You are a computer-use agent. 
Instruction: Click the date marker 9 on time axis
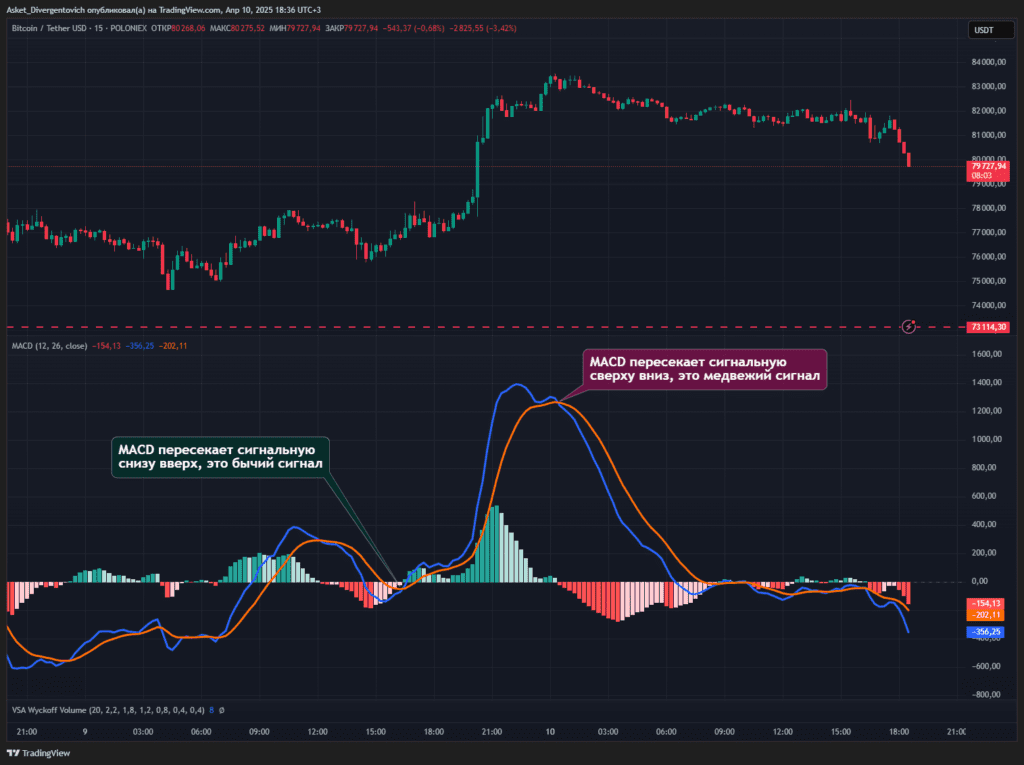pos(84,732)
